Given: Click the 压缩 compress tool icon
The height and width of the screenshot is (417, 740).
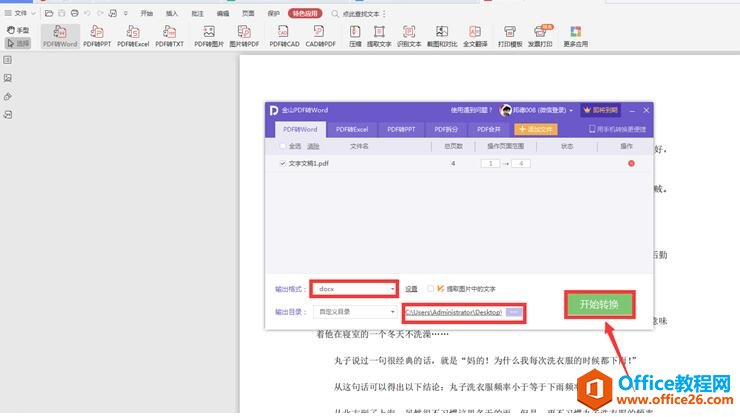Looking at the screenshot, I should point(355,36).
